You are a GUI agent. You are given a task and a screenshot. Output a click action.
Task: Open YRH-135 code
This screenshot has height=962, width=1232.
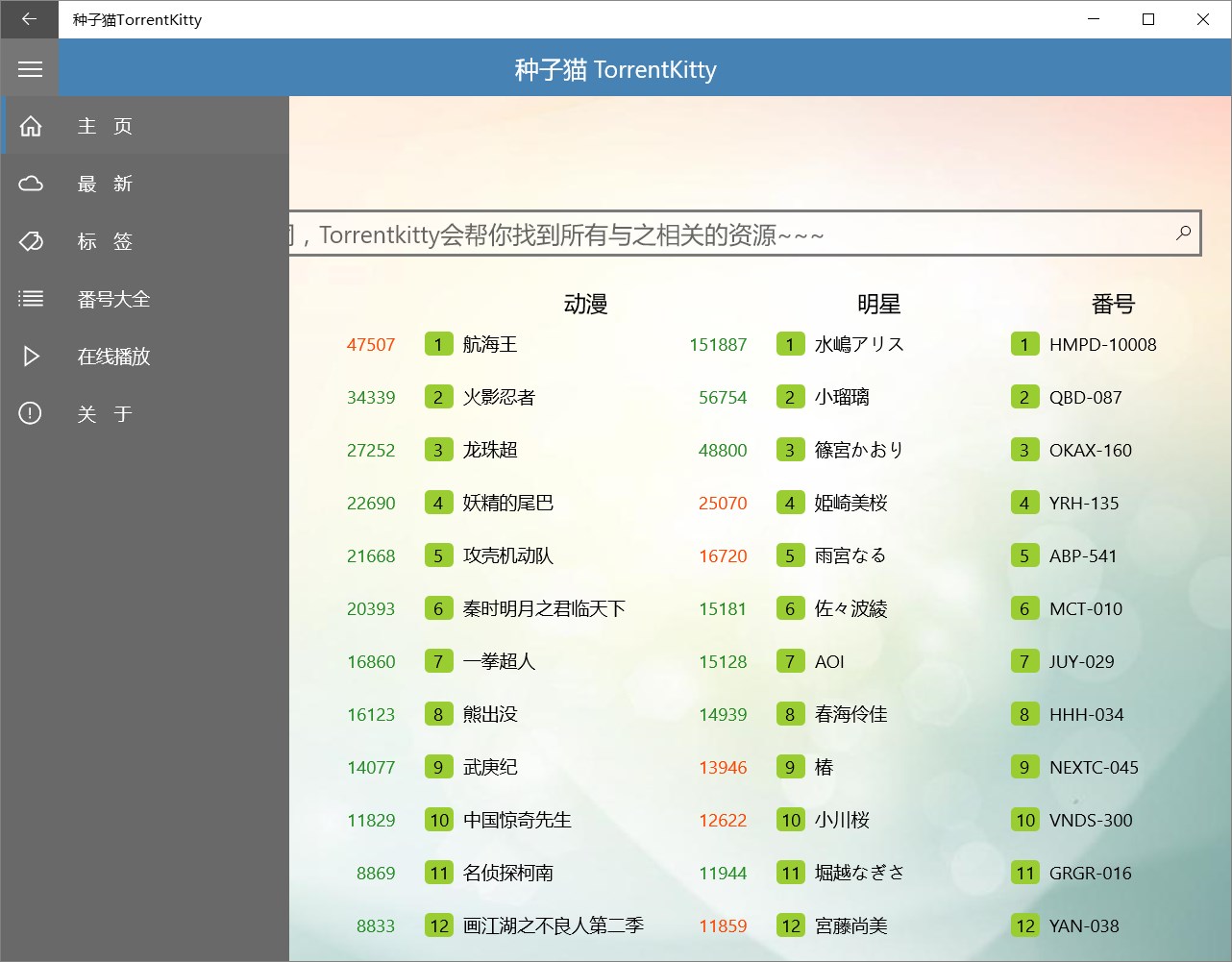1084,504
